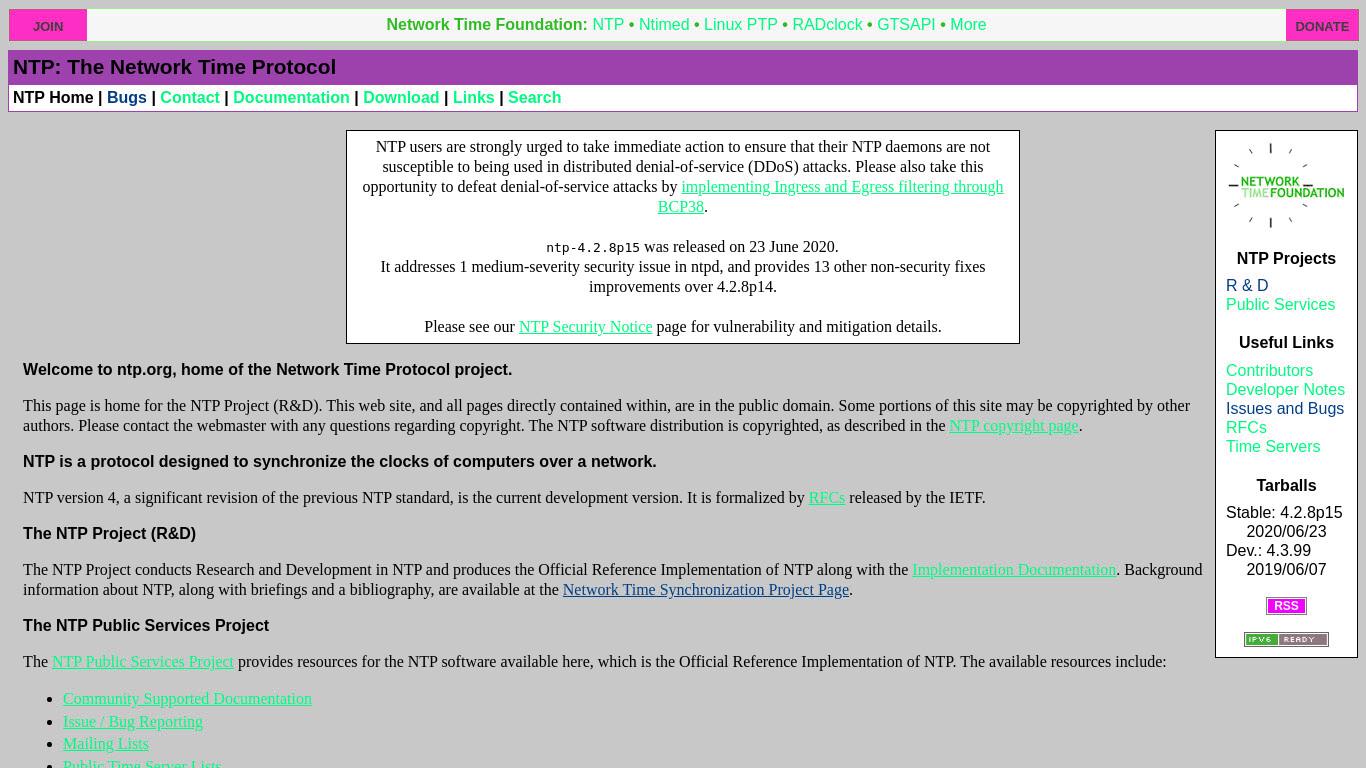Click the Network Time Foundation logo

(x=1286, y=186)
